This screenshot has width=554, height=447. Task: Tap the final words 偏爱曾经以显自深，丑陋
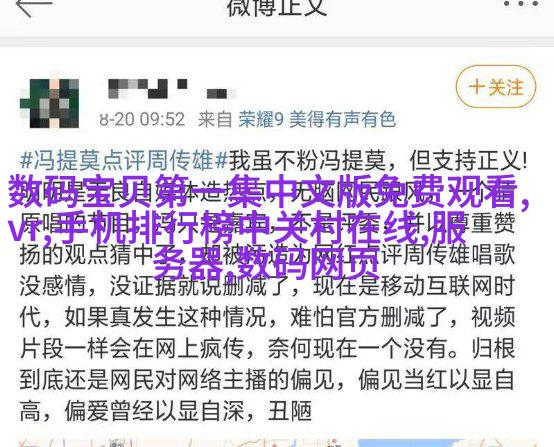click(x=188, y=411)
